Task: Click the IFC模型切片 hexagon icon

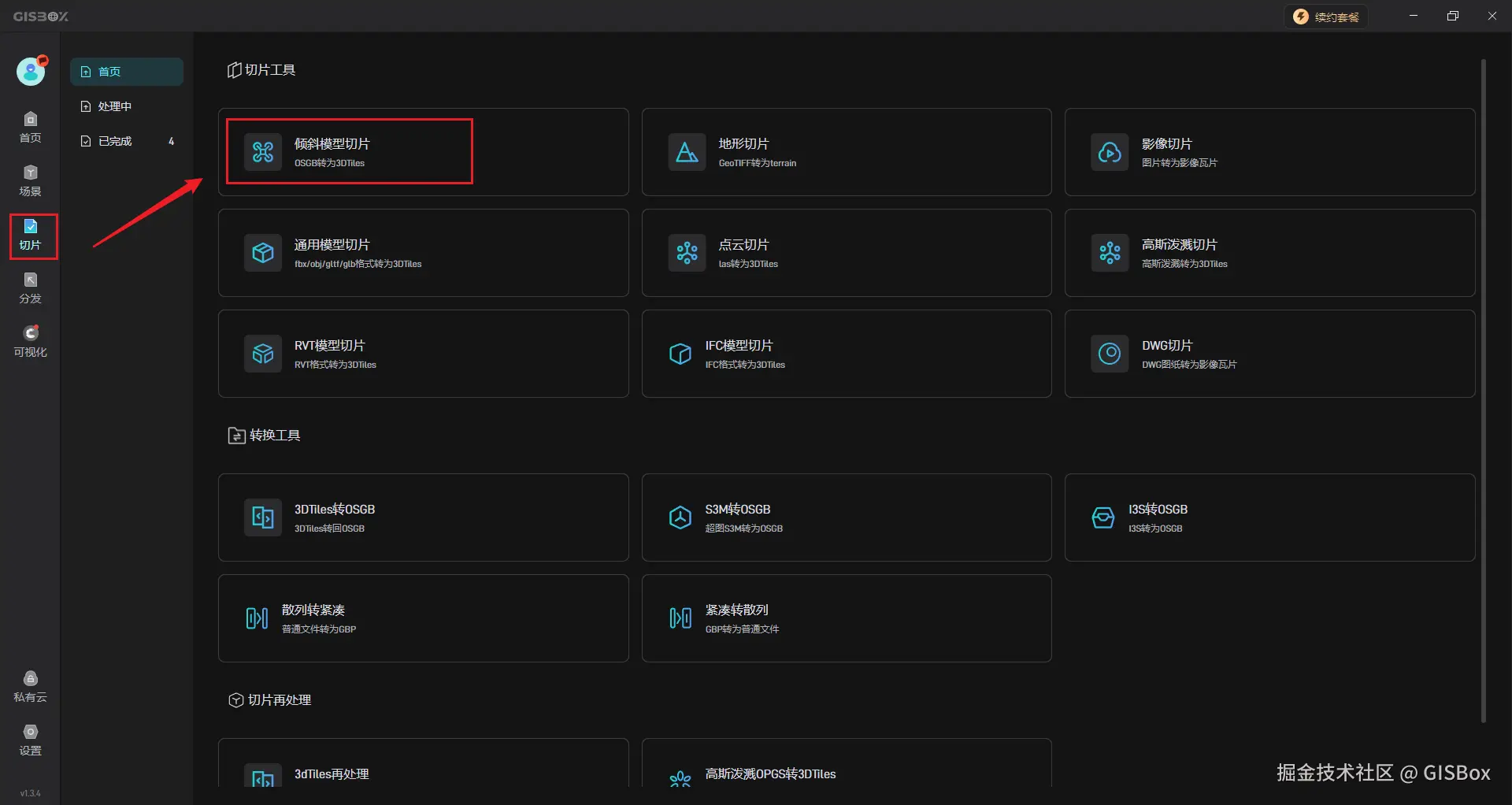Action: pyautogui.click(x=680, y=354)
